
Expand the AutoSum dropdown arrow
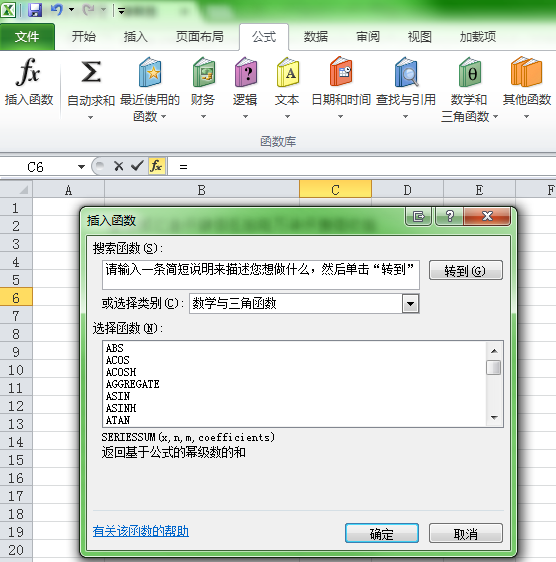click(91, 117)
